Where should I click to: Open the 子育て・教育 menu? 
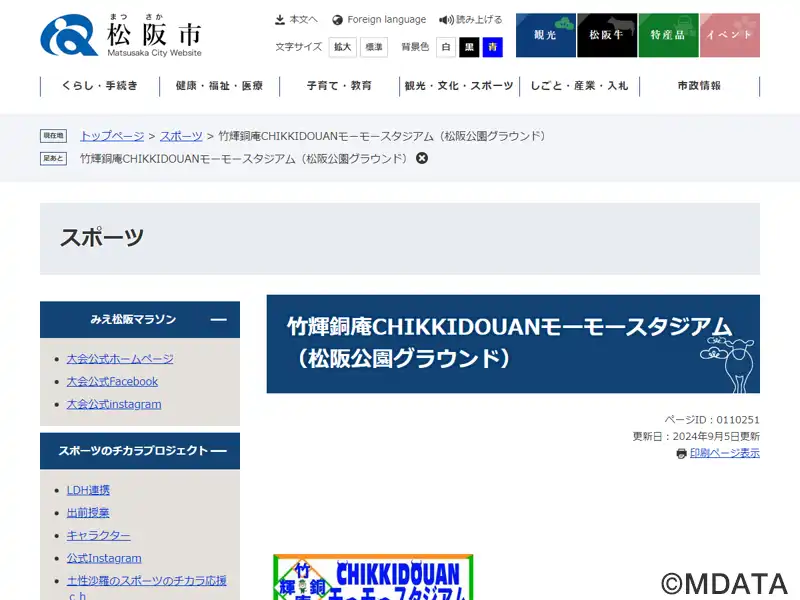pyautogui.click(x=339, y=86)
